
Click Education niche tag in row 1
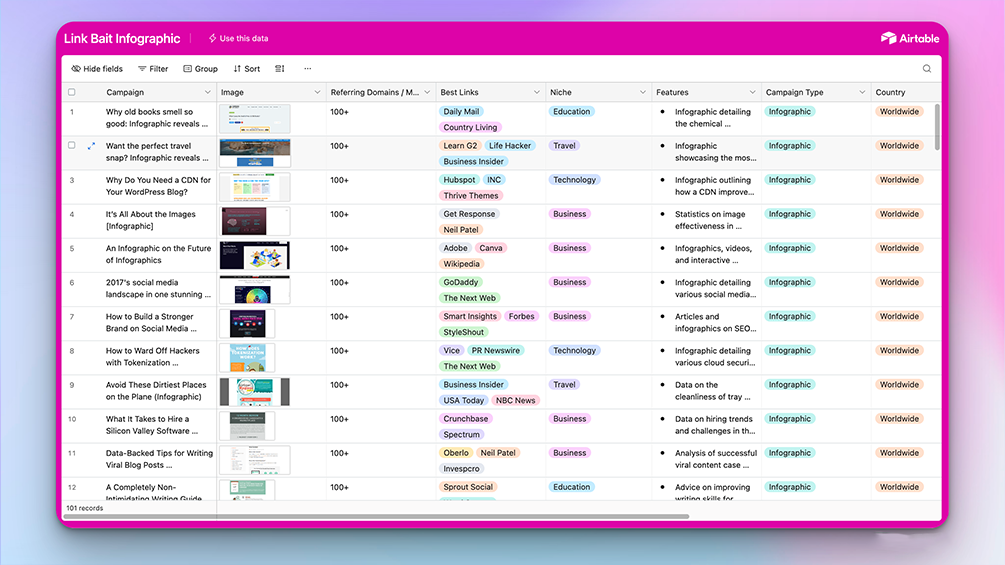571,111
